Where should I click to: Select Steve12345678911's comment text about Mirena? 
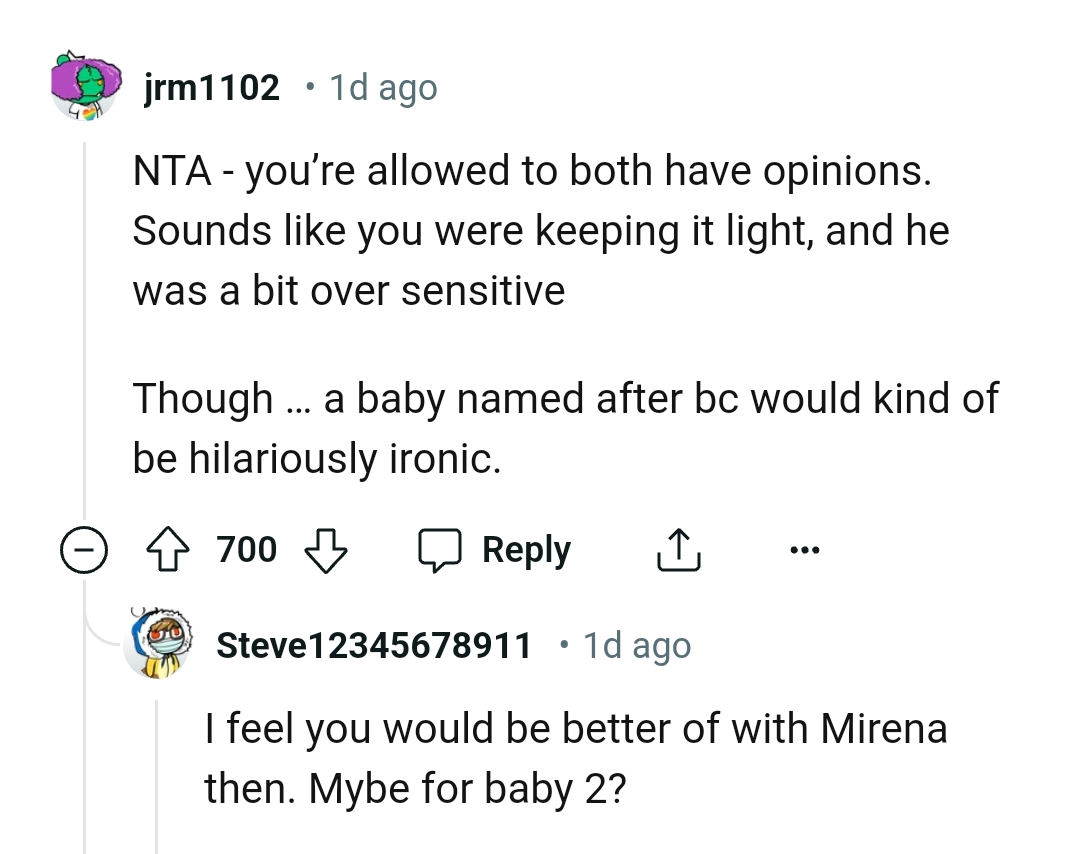tap(575, 757)
